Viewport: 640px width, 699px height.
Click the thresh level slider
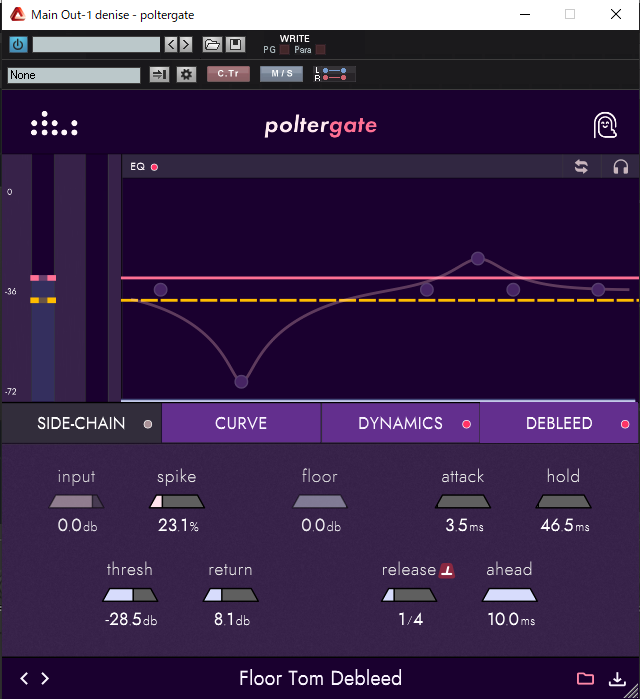[x=130, y=595]
